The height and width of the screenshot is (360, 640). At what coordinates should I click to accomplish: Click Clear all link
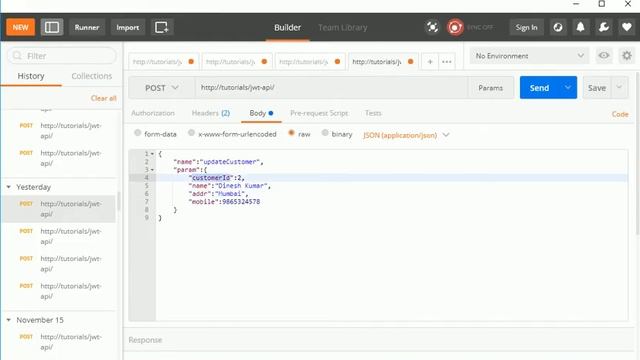tap(104, 98)
